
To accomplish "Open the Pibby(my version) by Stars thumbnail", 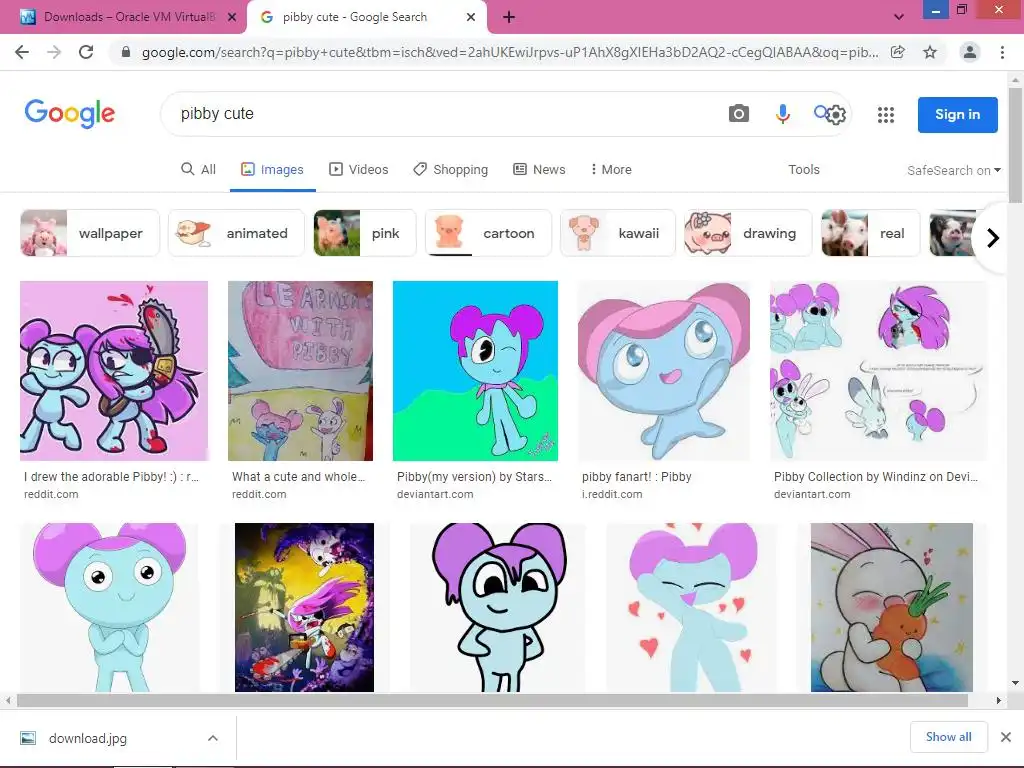I will coord(475,371).
